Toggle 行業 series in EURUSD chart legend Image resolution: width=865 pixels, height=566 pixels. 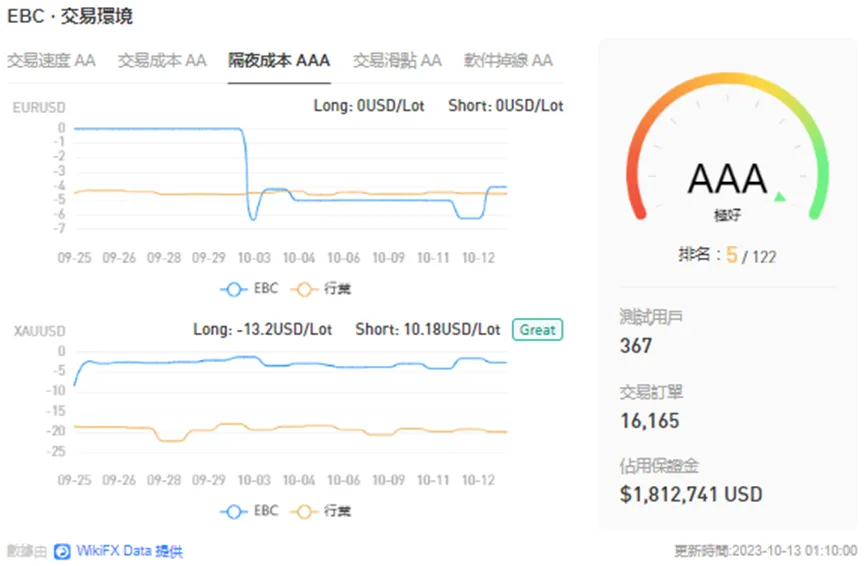[321, 289]
